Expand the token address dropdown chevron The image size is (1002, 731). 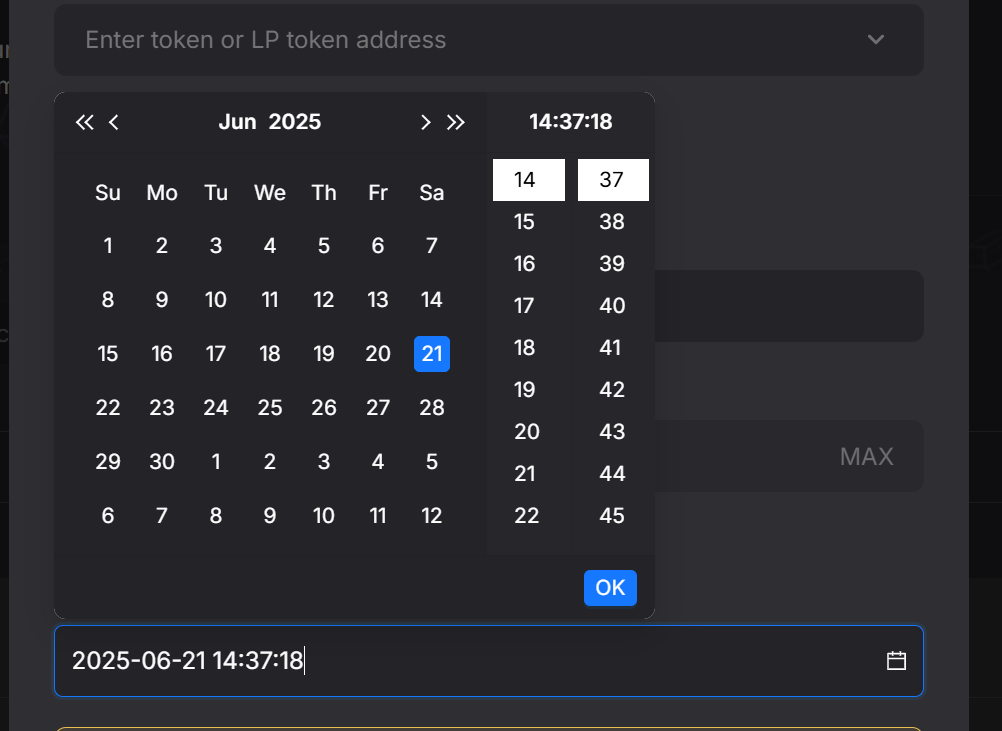point(876,40)
